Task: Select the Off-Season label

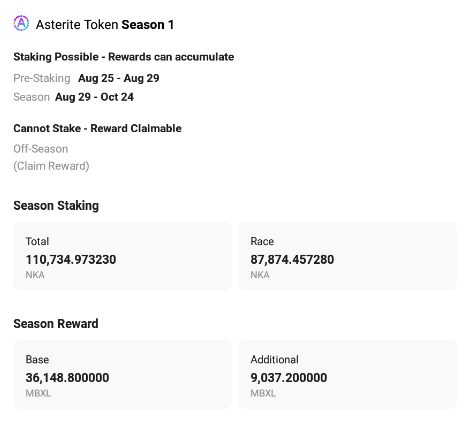Action: tap(41, 149)
